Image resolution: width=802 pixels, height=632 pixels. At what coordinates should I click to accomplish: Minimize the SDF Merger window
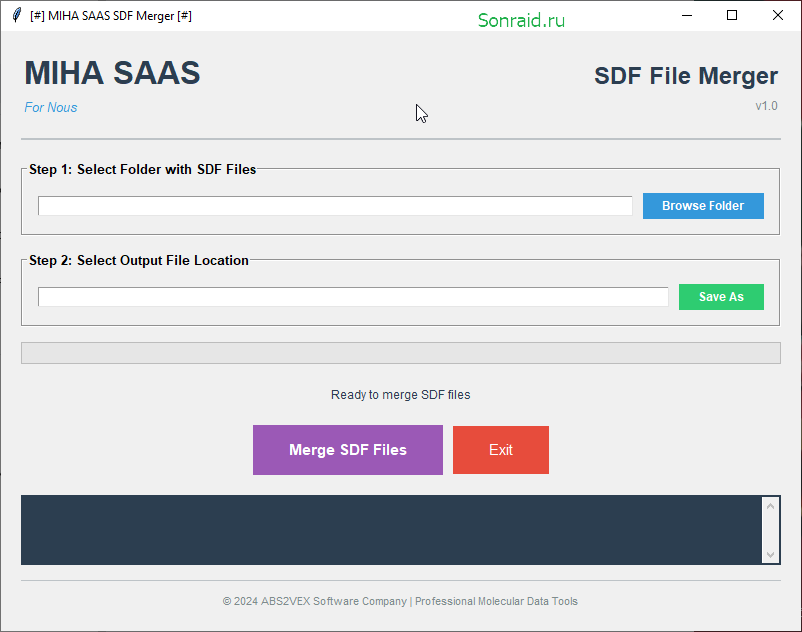pos(687,15)
